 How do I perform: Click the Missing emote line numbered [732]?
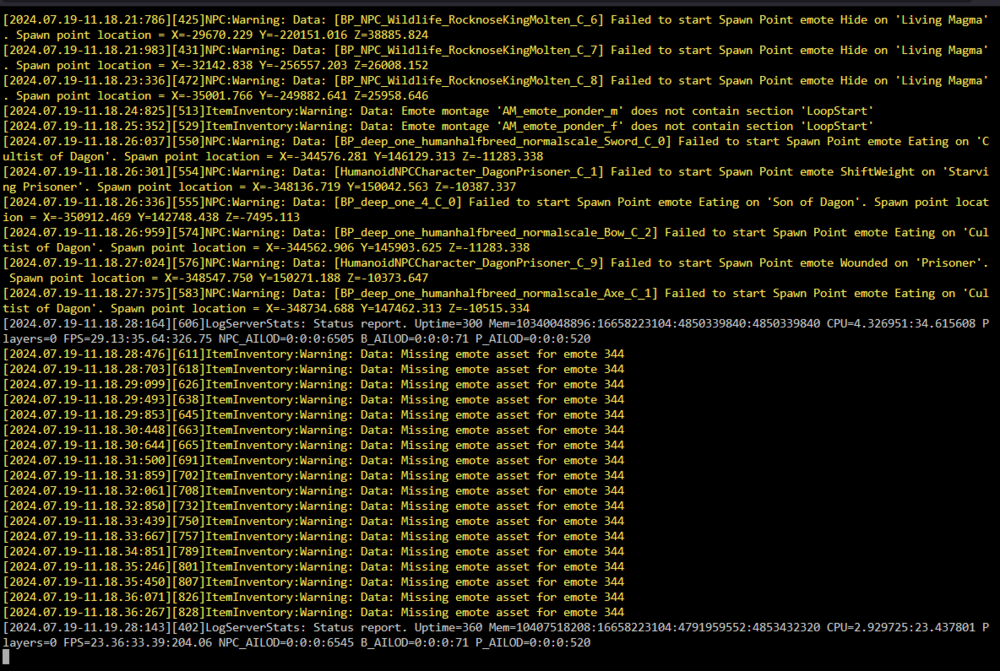[x=313, y=506]
